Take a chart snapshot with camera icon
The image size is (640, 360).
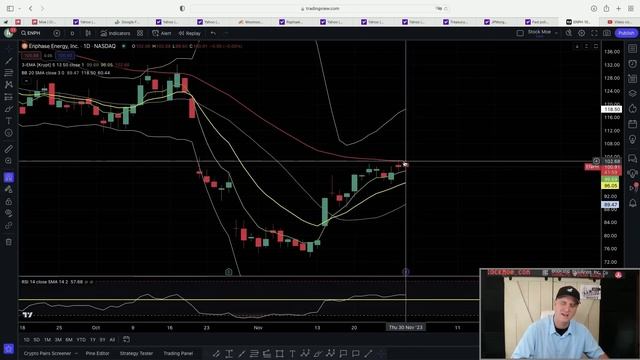[x=607, y=33]
